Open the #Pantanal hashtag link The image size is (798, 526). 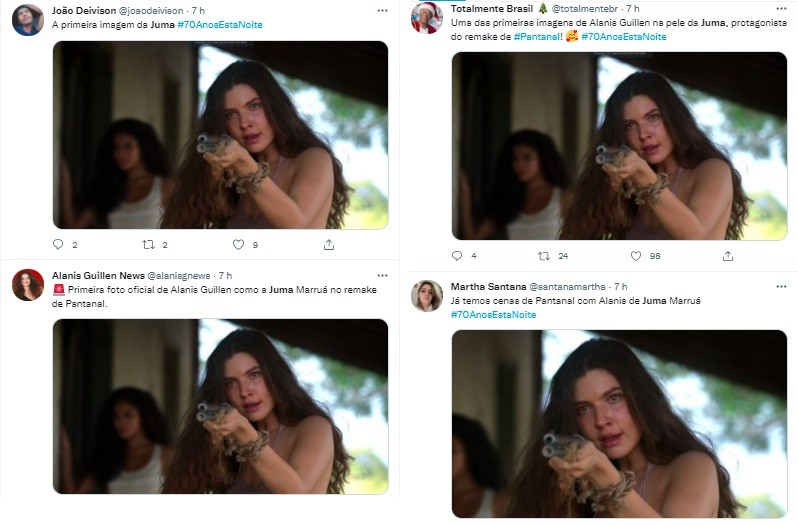(538, 36)
